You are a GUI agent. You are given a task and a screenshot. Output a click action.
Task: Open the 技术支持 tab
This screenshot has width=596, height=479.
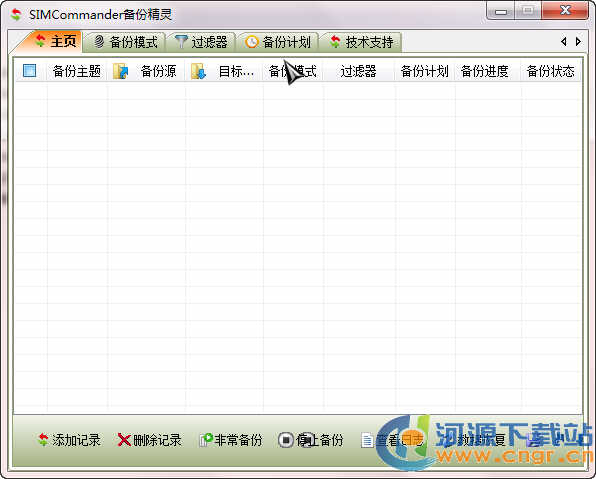point(361,42)
